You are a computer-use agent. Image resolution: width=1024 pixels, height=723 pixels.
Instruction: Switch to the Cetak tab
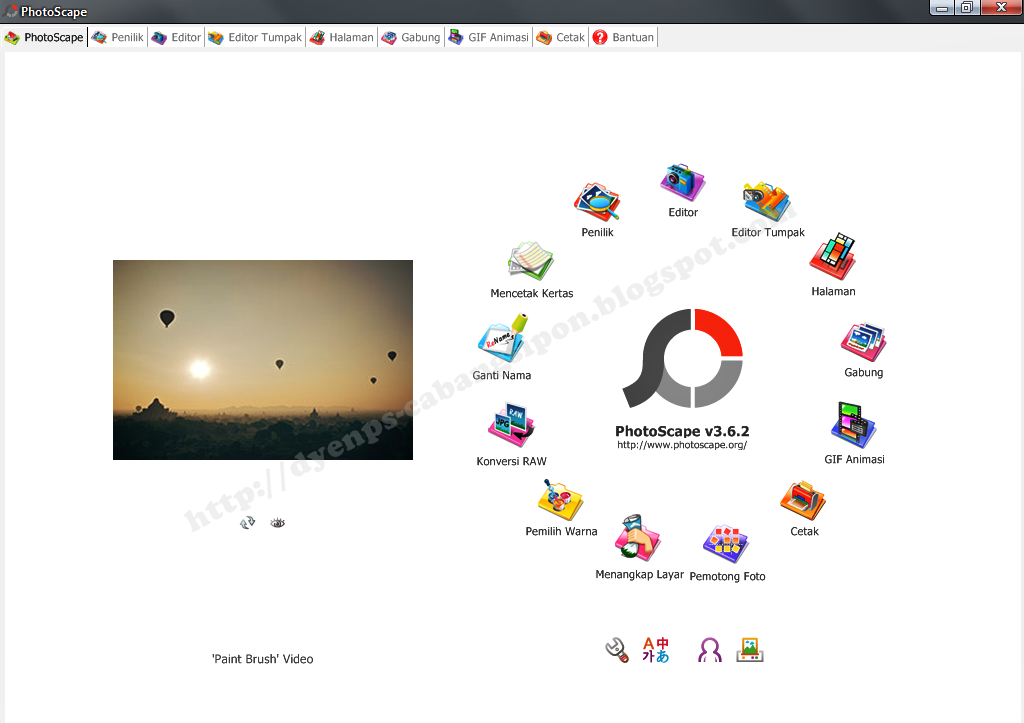[560, 37]
